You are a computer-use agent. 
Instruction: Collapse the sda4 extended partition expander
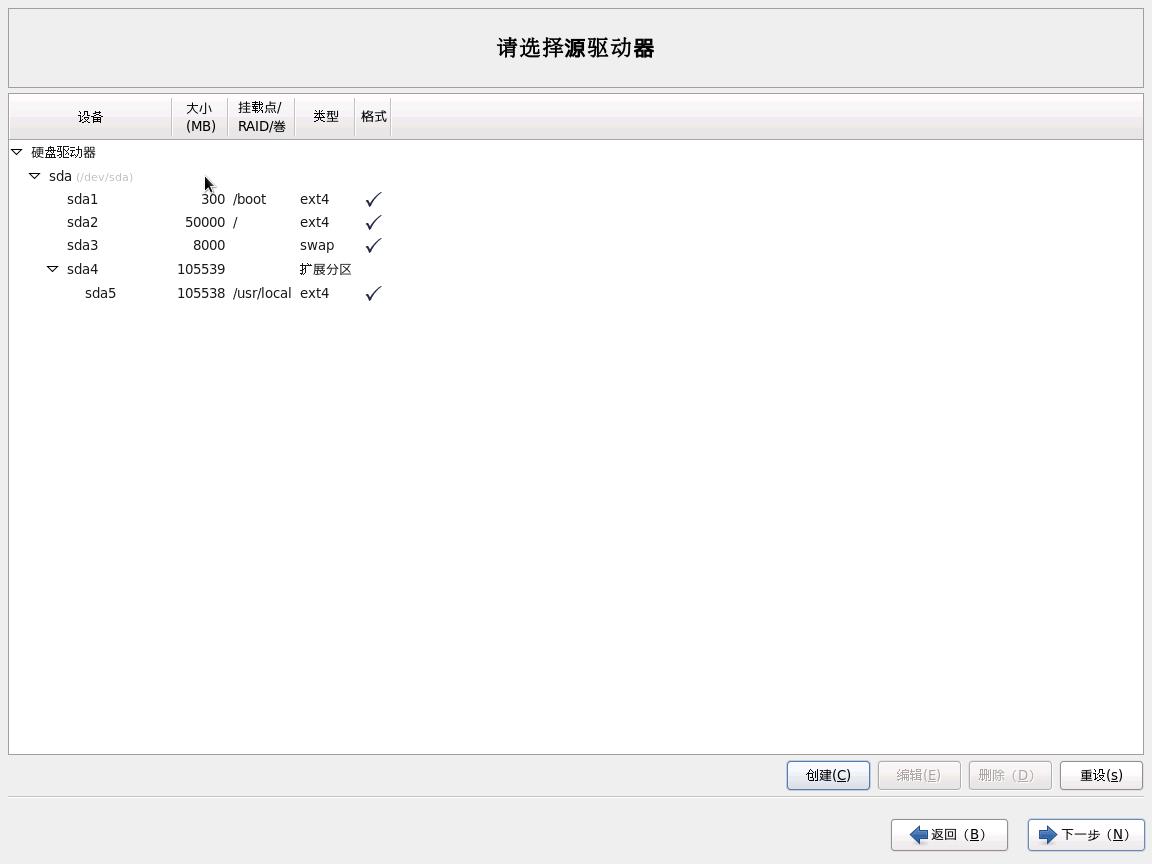click(53, 268)
